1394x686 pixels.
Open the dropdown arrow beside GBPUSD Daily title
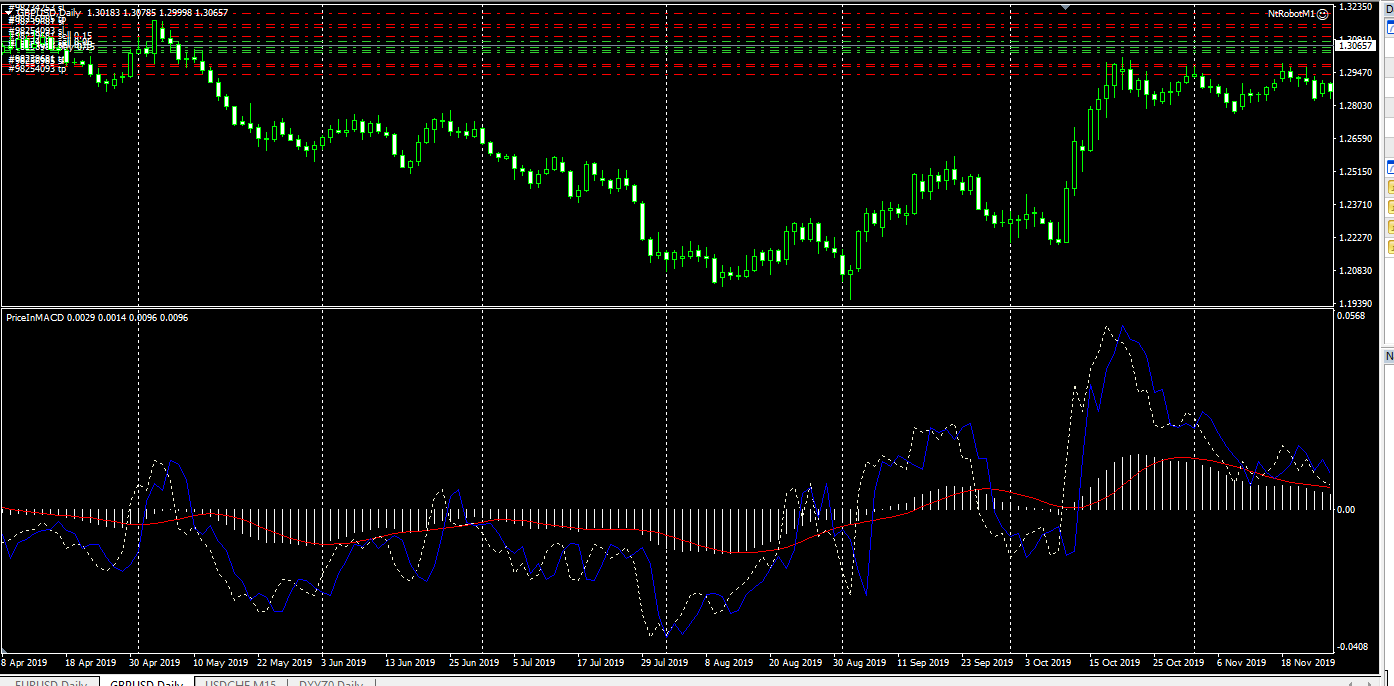point(8,13)
